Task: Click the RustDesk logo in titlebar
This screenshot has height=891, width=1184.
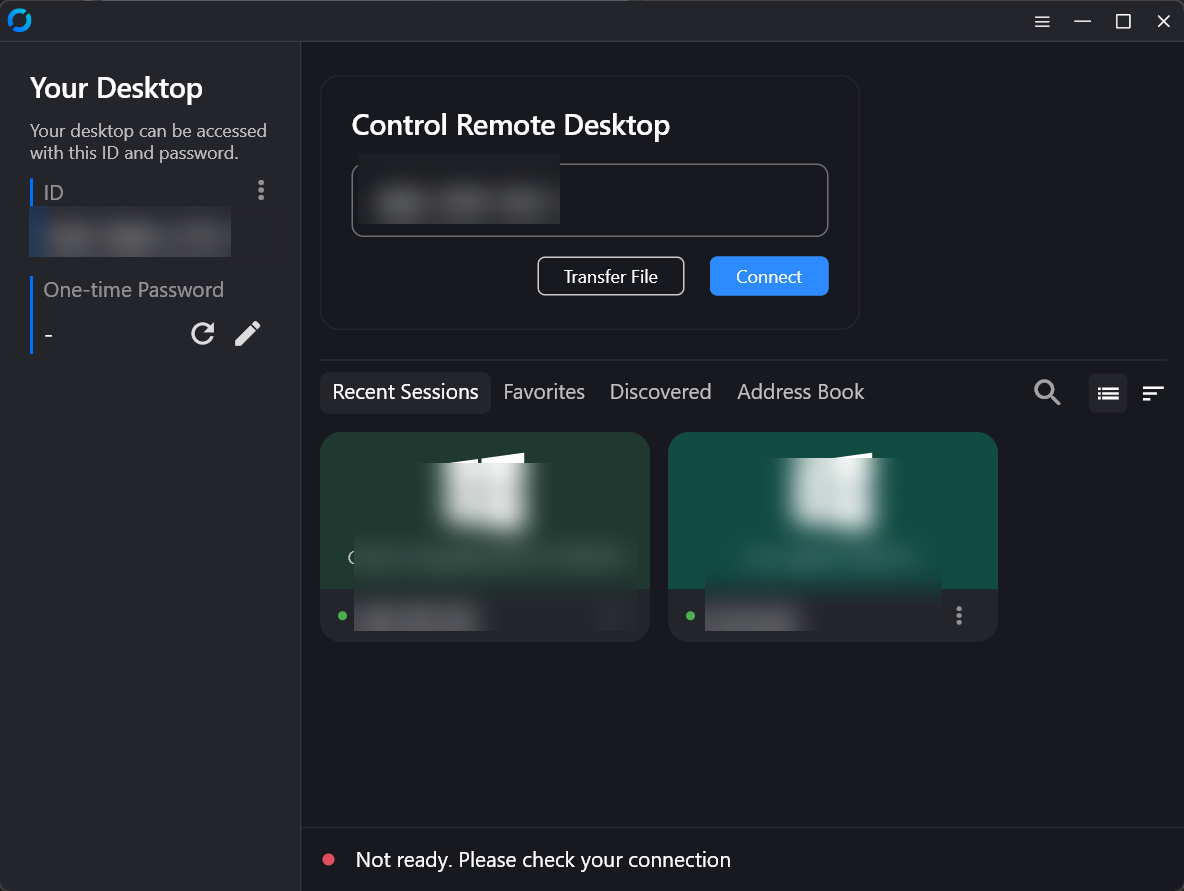Action: pos(19,20)
